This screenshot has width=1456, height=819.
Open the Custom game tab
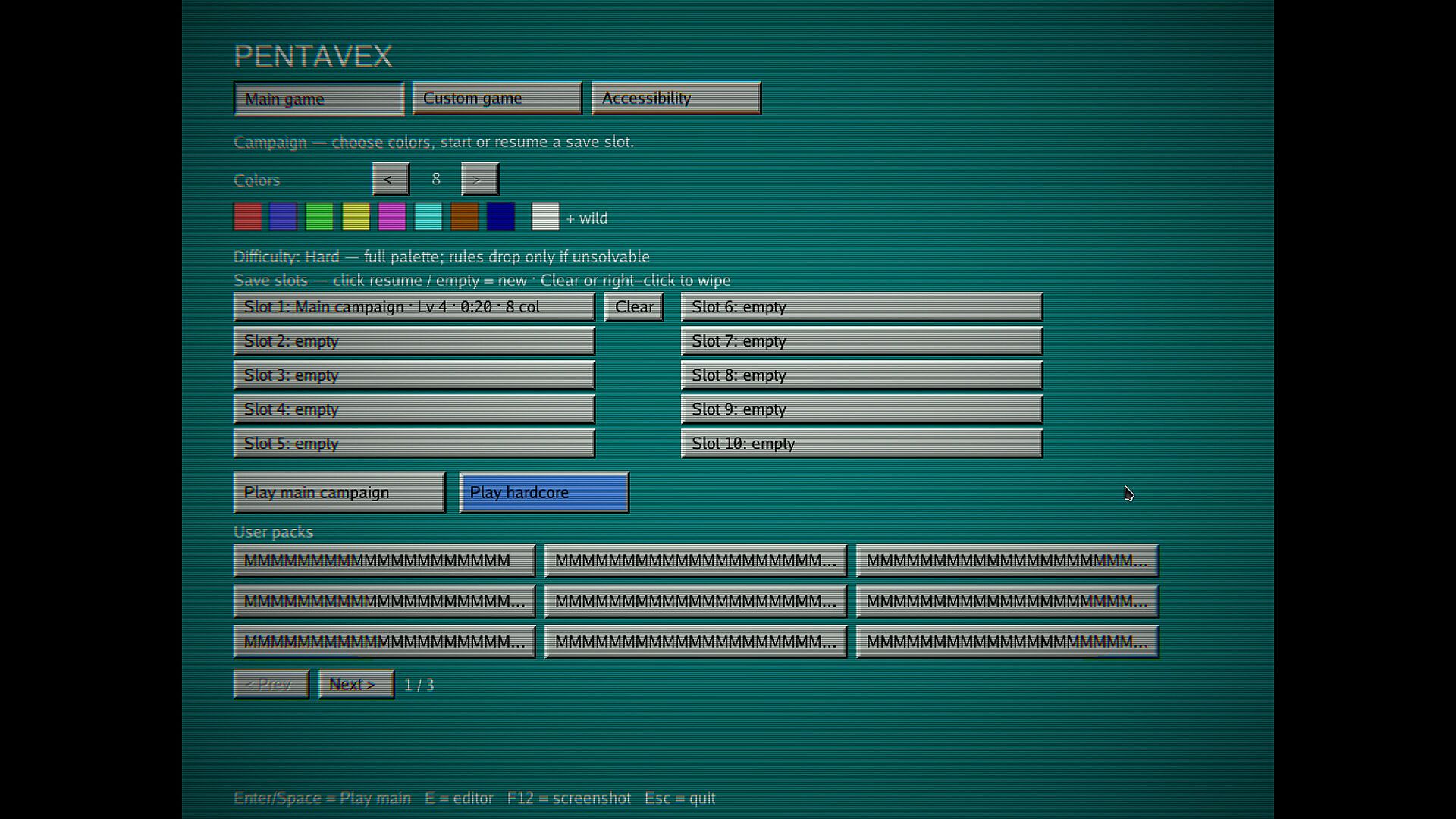tap(497, 99)
